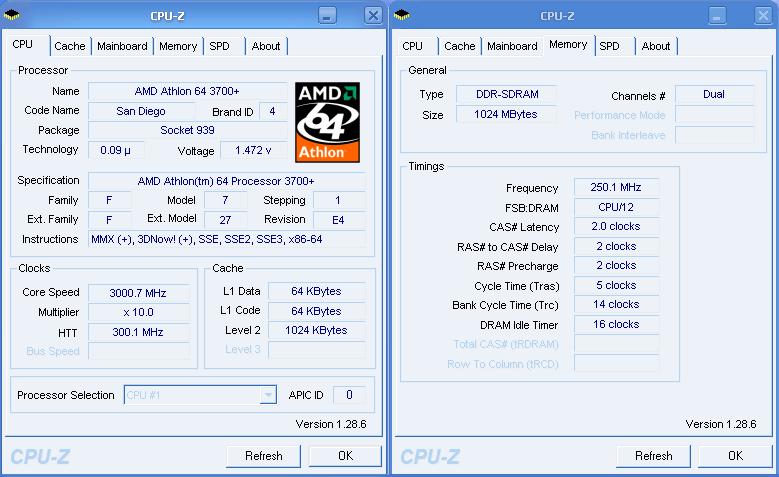The image size is (779, 477).
Task: Click the AMD Athlon 64 logo image
Action: (x=327, y=122)
